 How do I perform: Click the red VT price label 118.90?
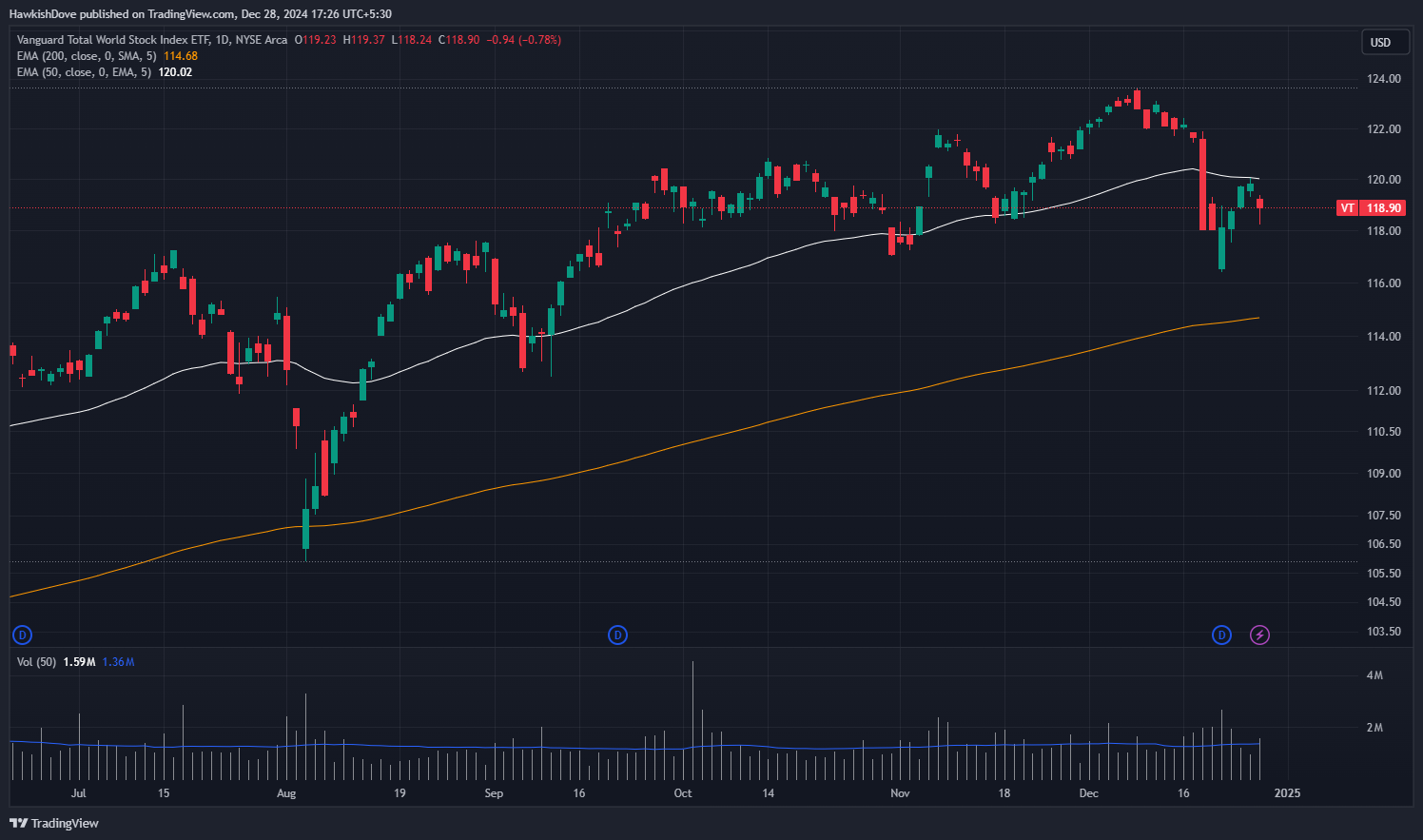(x=1371, y=207)
